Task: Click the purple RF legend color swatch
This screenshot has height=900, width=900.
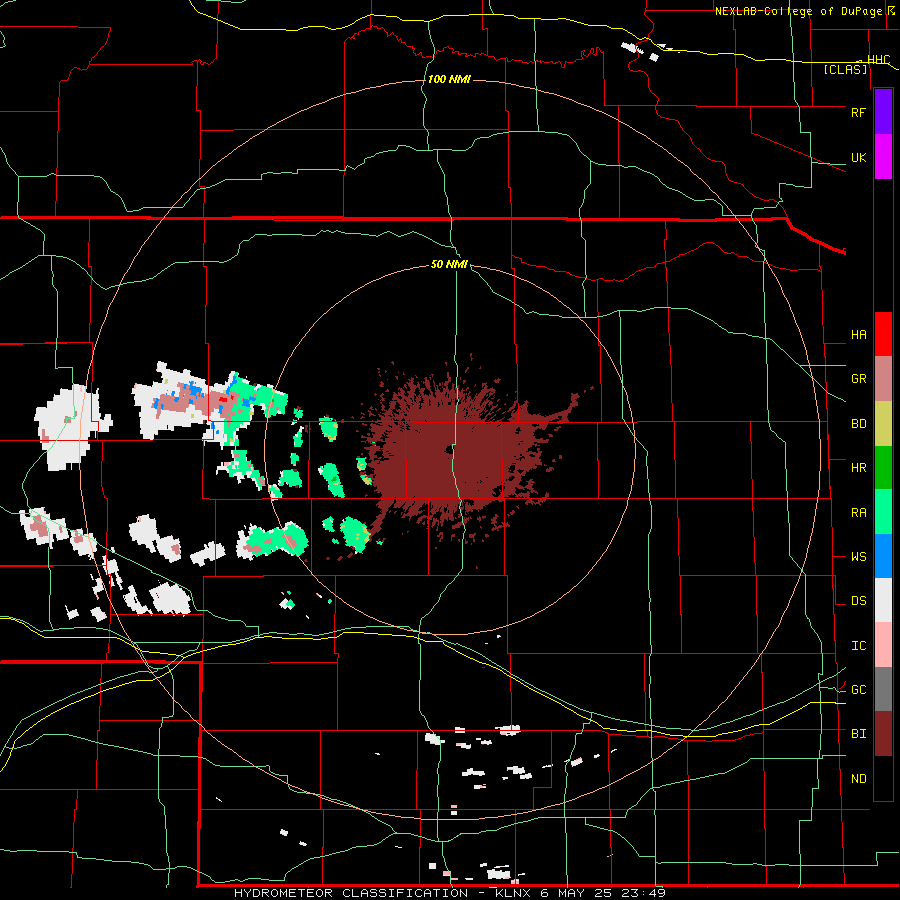Action: tap(883, 112)
